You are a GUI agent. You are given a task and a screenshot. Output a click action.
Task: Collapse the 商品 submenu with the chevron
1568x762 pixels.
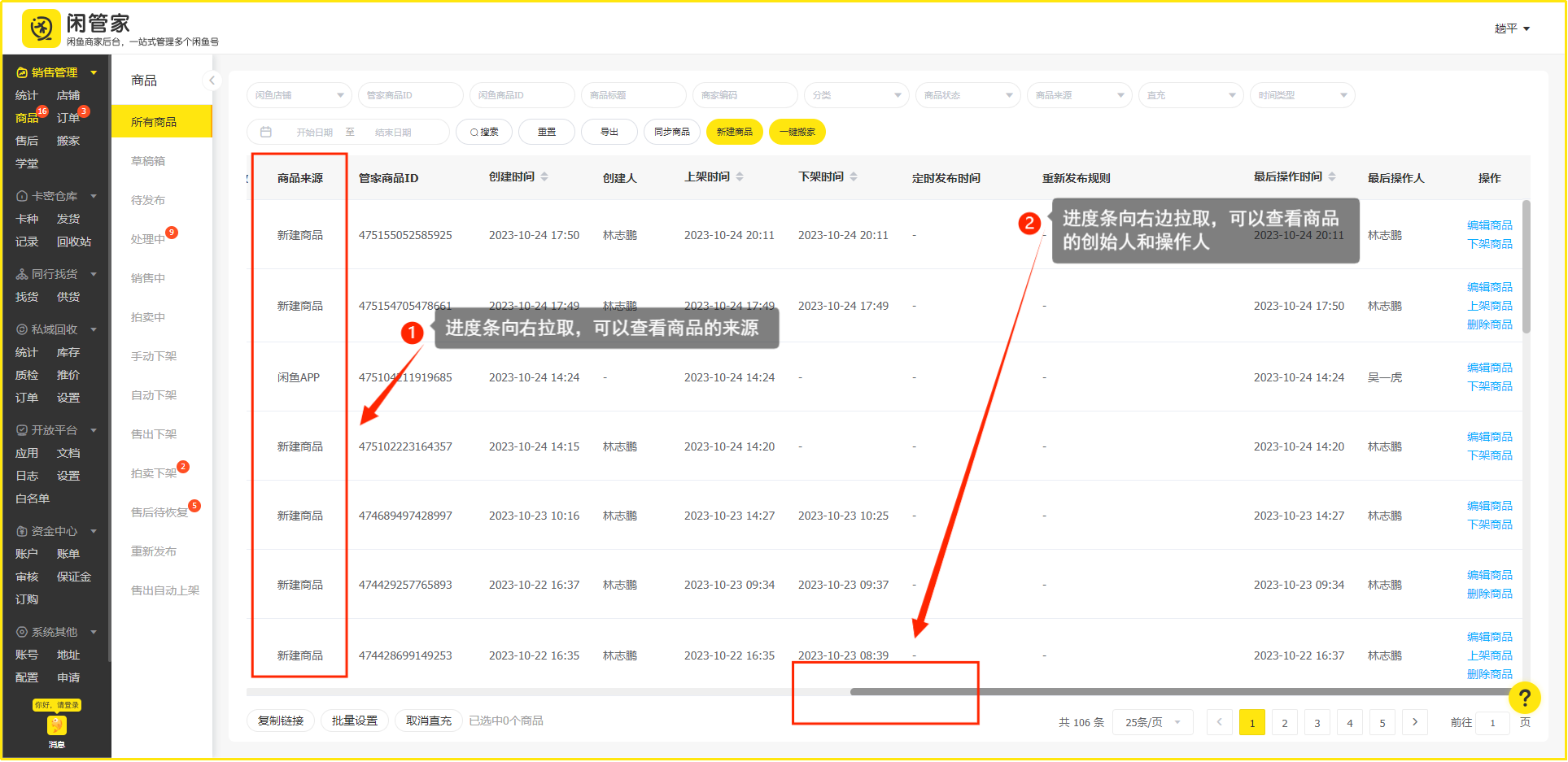point(212,81)
